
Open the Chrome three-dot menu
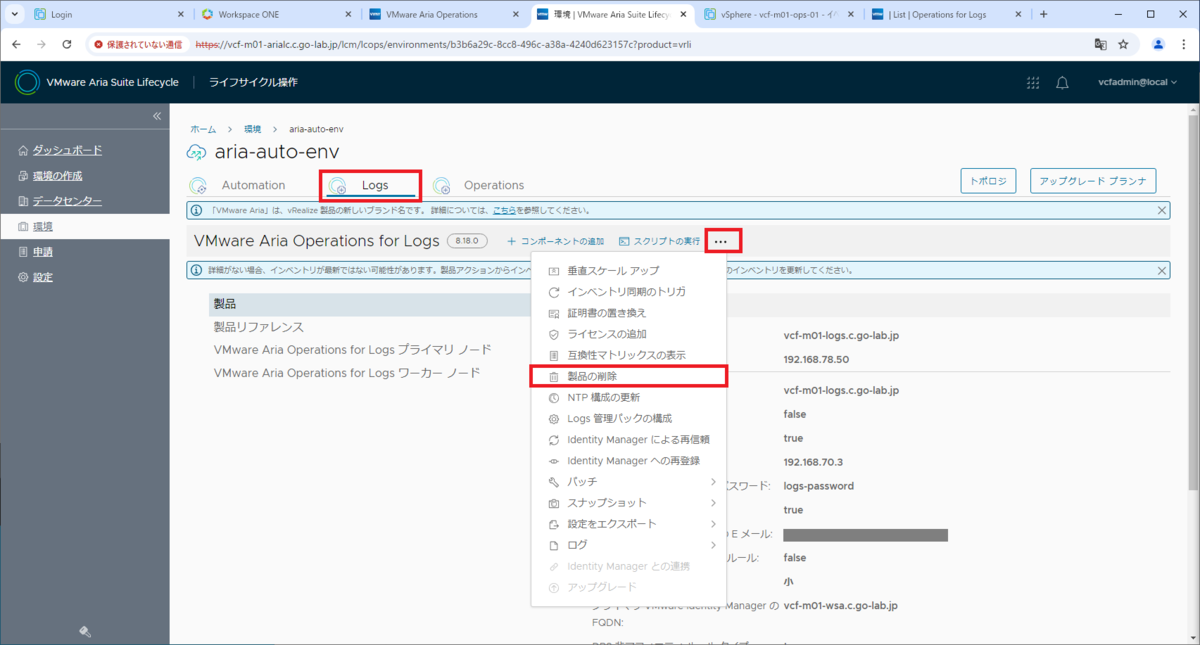(1183, 44)
